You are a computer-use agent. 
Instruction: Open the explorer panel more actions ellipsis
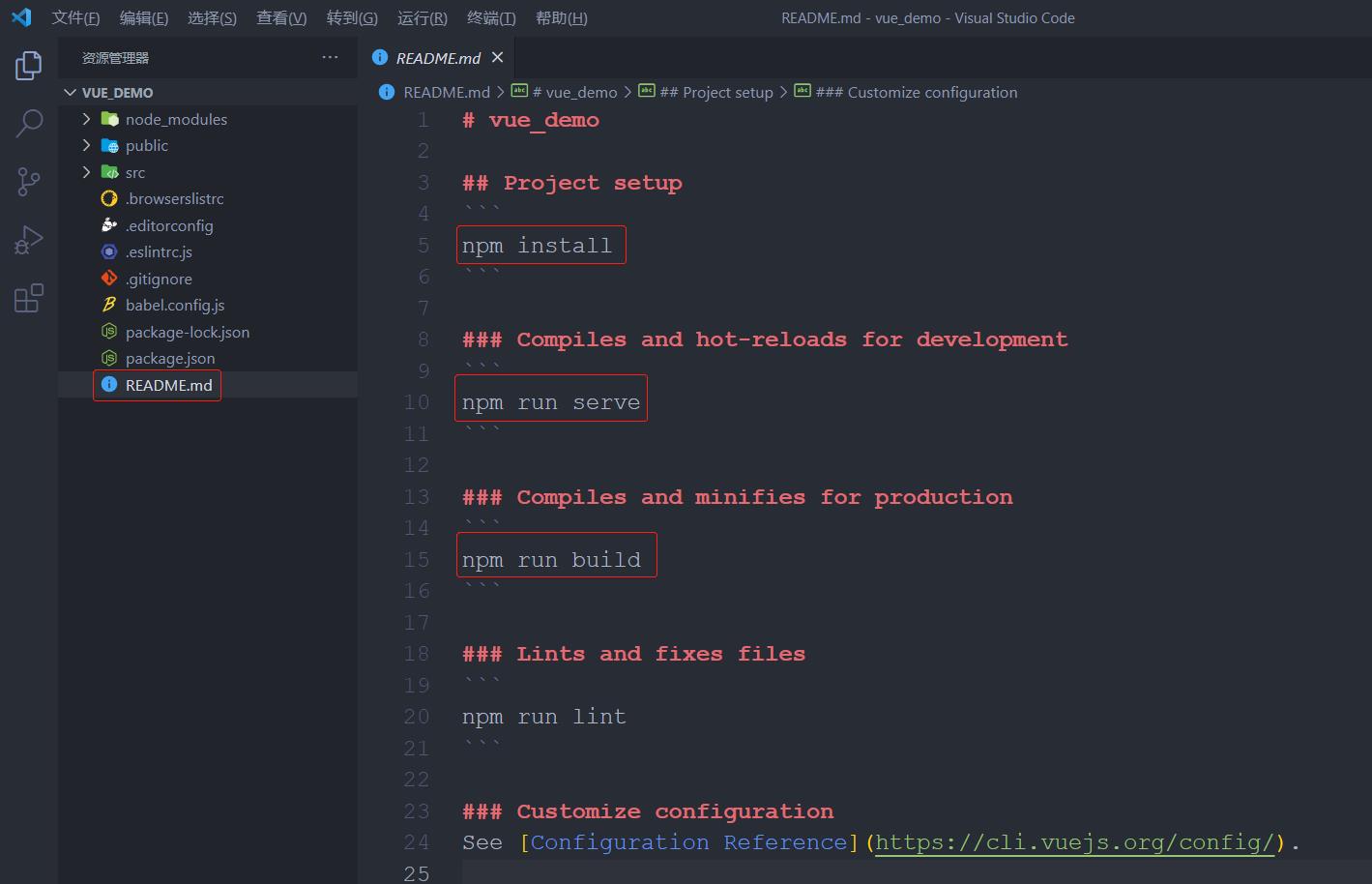pyautogui.click(x=331, y=57)
